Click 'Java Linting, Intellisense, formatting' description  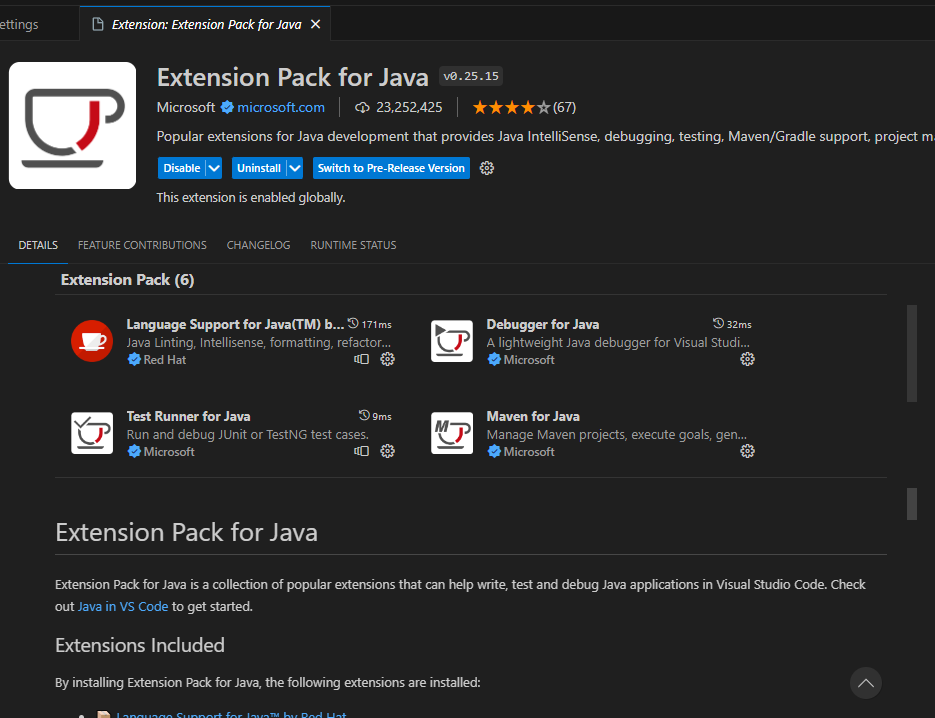(259, 342)
